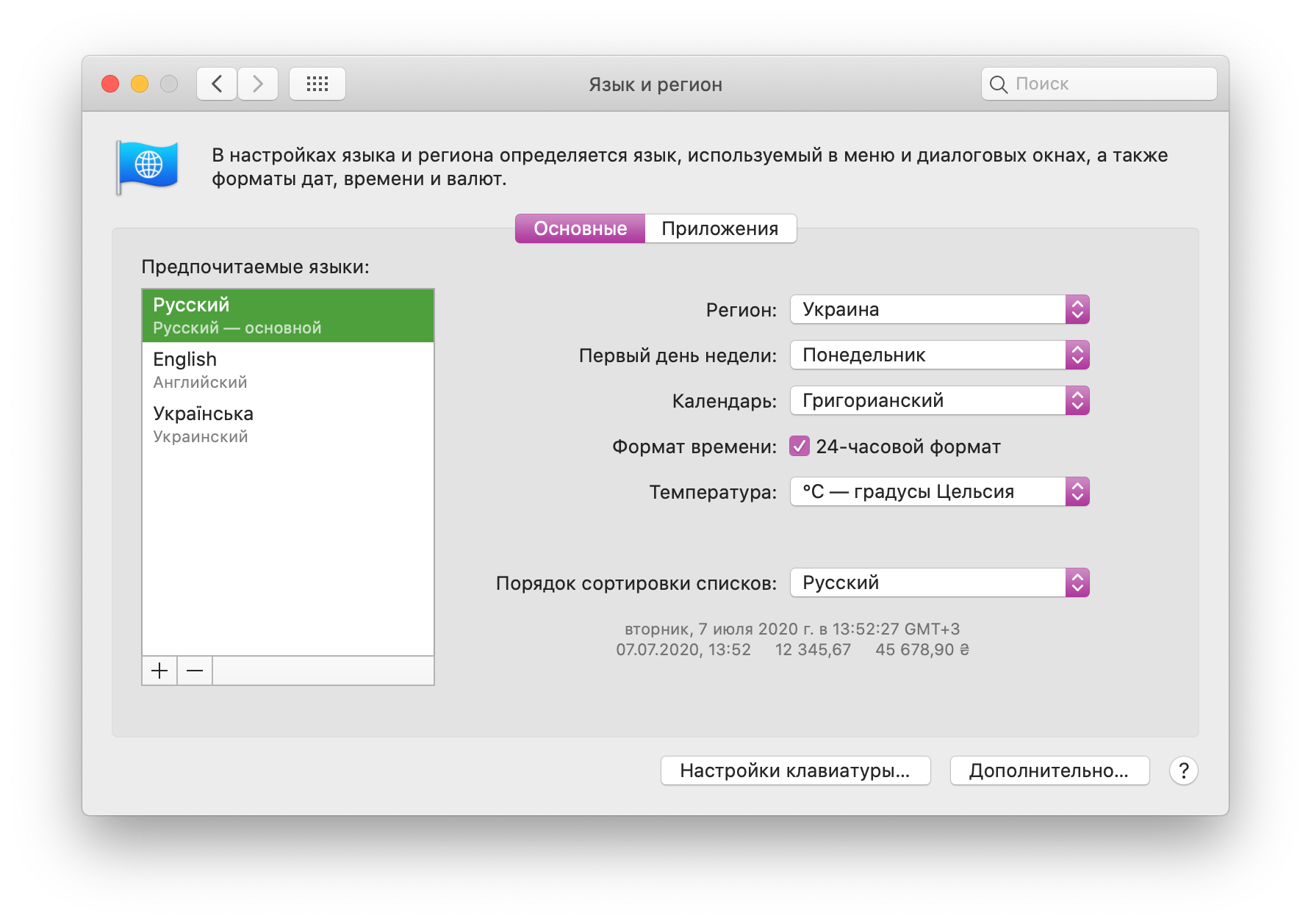1311x924 pixels.
Task: Click the magnifier icon in search field
Action: 998,84
